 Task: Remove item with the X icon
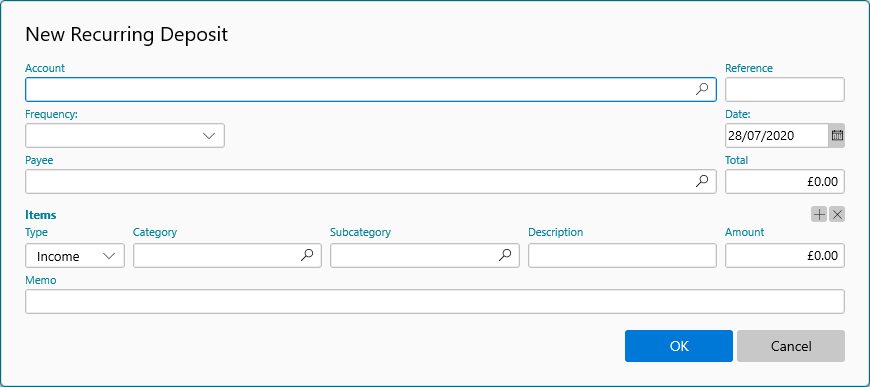click(x=837, y=214)
